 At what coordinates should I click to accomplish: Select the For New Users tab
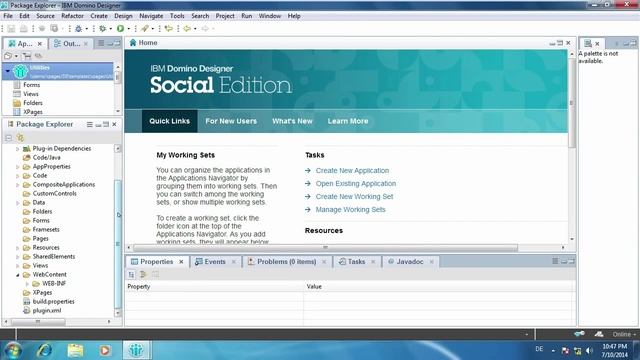point(231,121)
